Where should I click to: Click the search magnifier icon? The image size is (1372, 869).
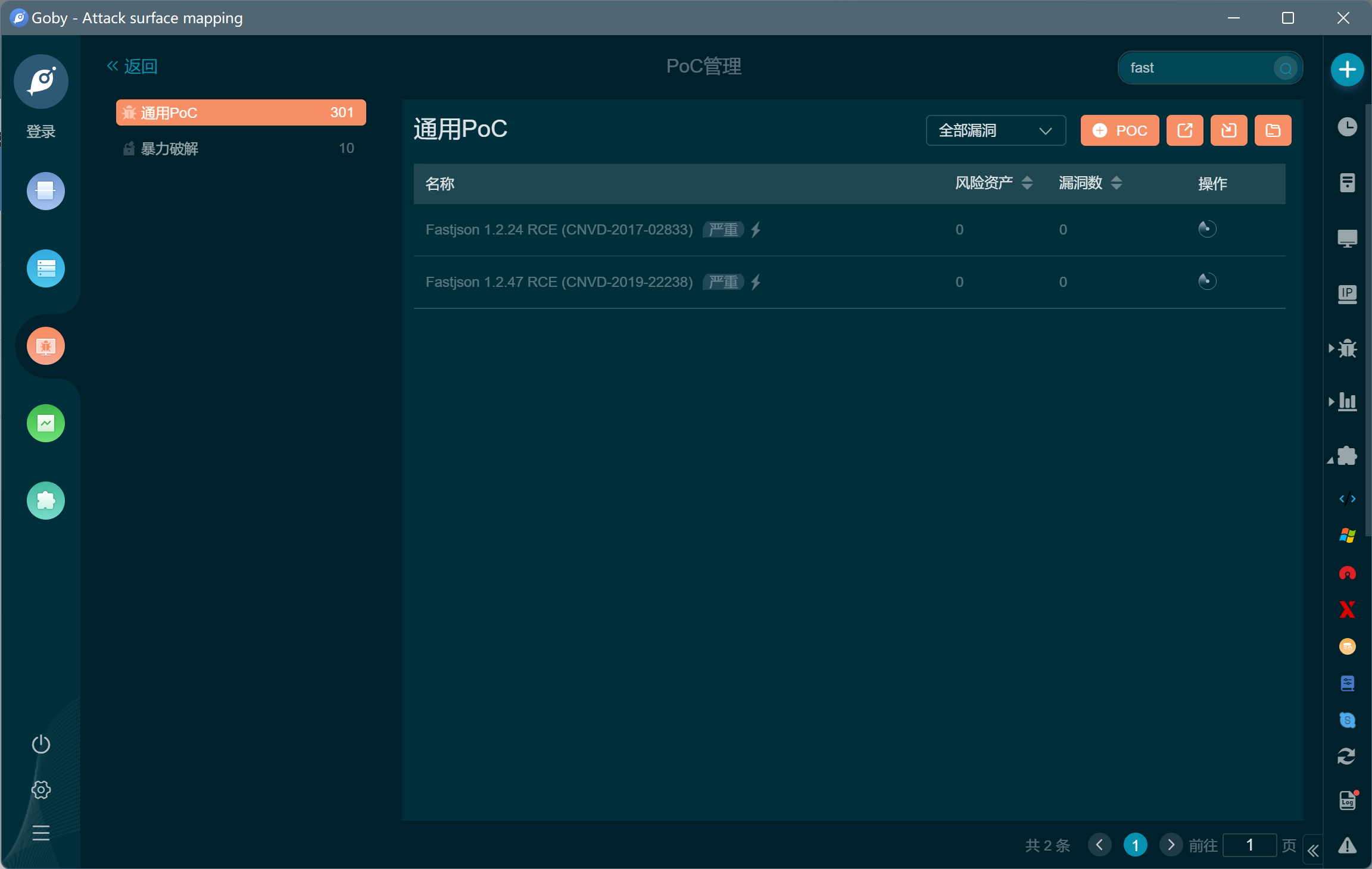tap(1286, 68)
